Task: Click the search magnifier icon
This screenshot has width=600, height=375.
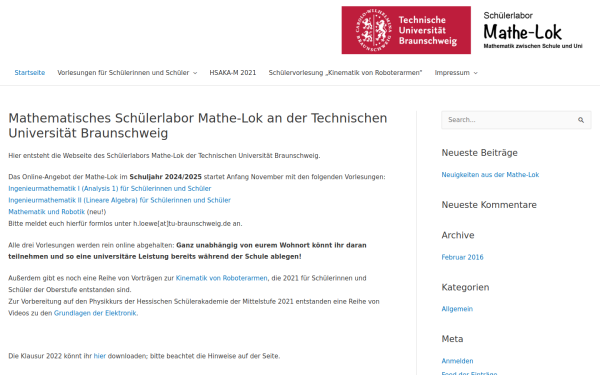Action: pos(581,120)
